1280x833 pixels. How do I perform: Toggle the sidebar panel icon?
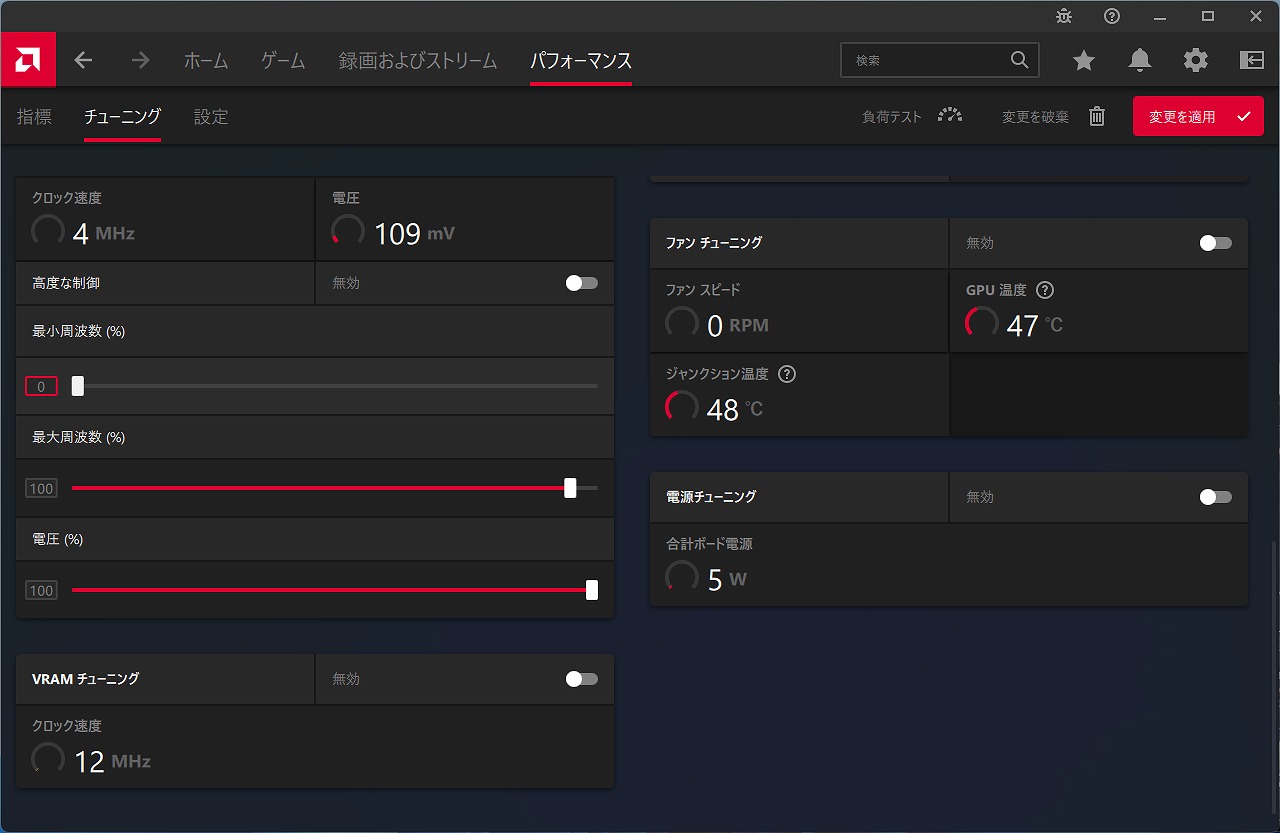pyautogui.click(x=1252, y=61)
